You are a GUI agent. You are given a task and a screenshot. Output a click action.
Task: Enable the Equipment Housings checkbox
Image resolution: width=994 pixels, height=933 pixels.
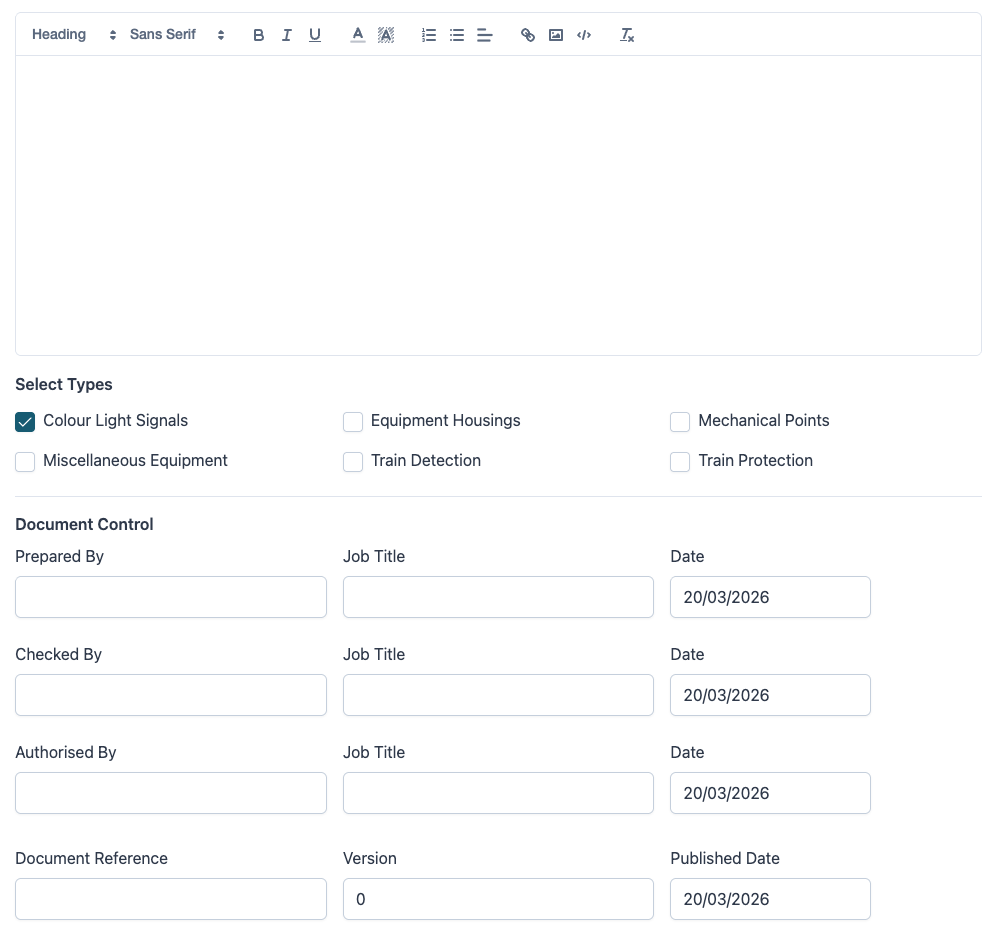coord(353,421)
